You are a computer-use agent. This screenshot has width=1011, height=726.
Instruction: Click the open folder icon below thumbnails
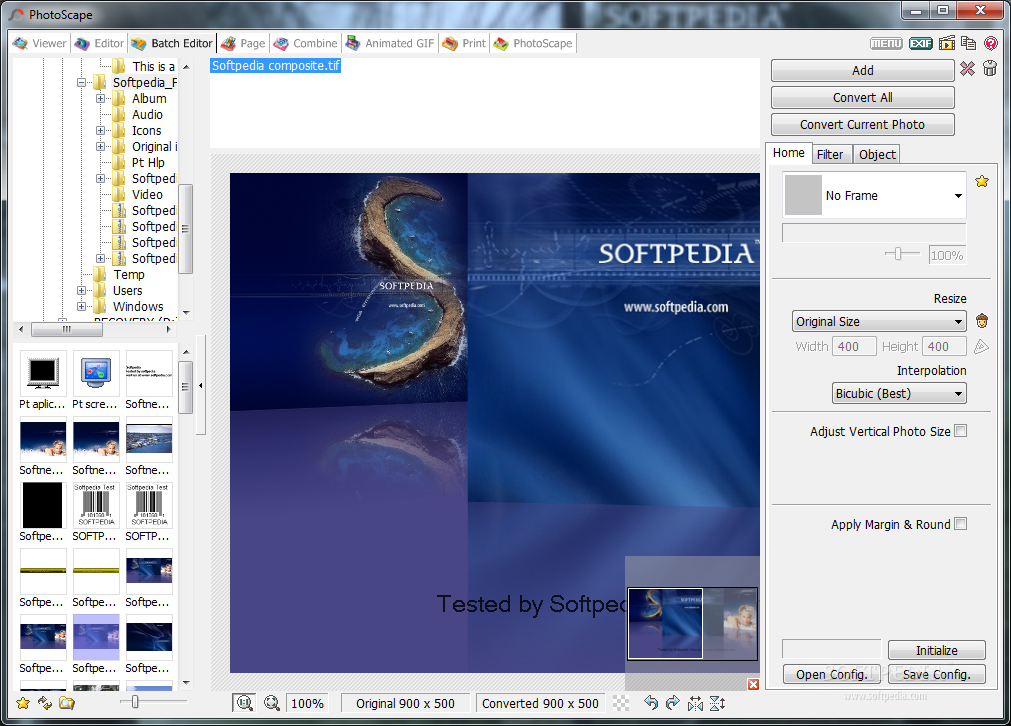pyautogui.click(x=66, y=703)
